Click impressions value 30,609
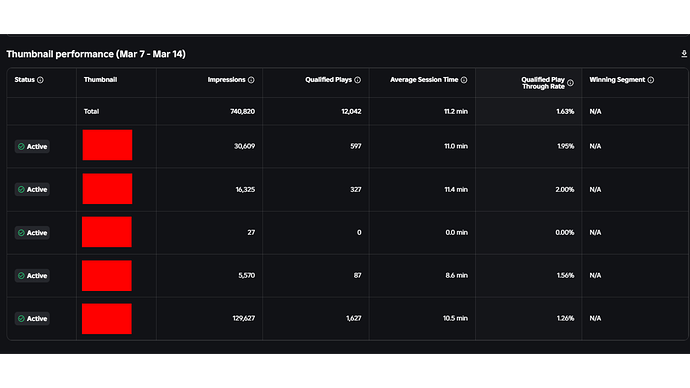 click(x=244, y=146)
